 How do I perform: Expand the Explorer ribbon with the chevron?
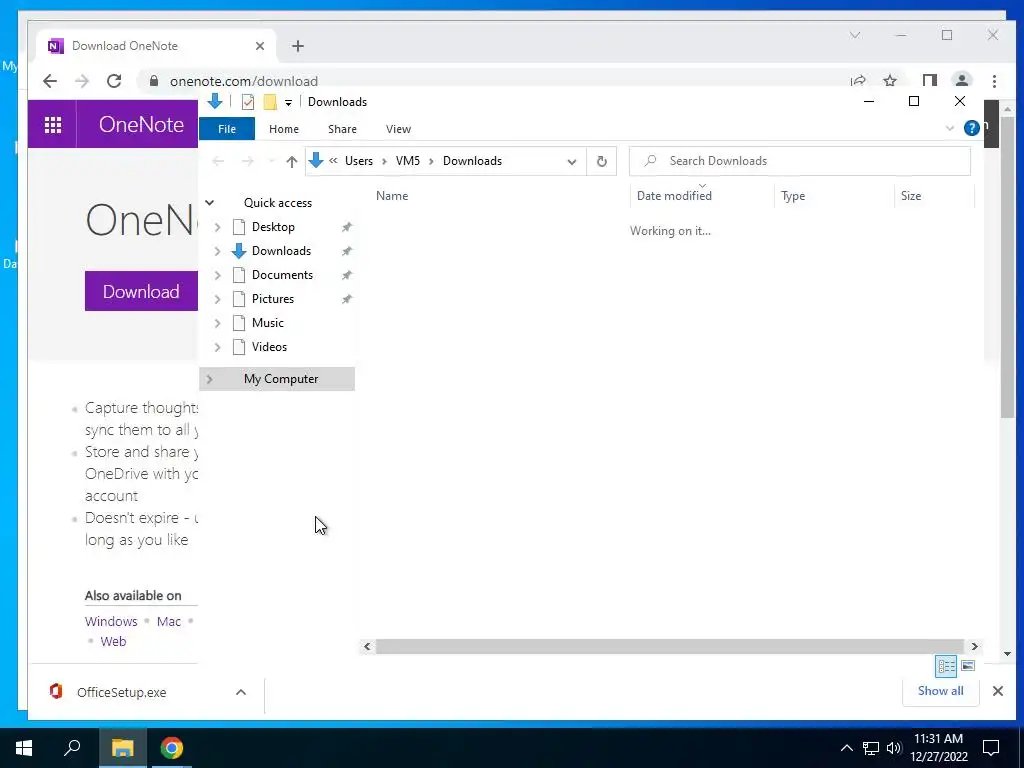pos(950,129)
